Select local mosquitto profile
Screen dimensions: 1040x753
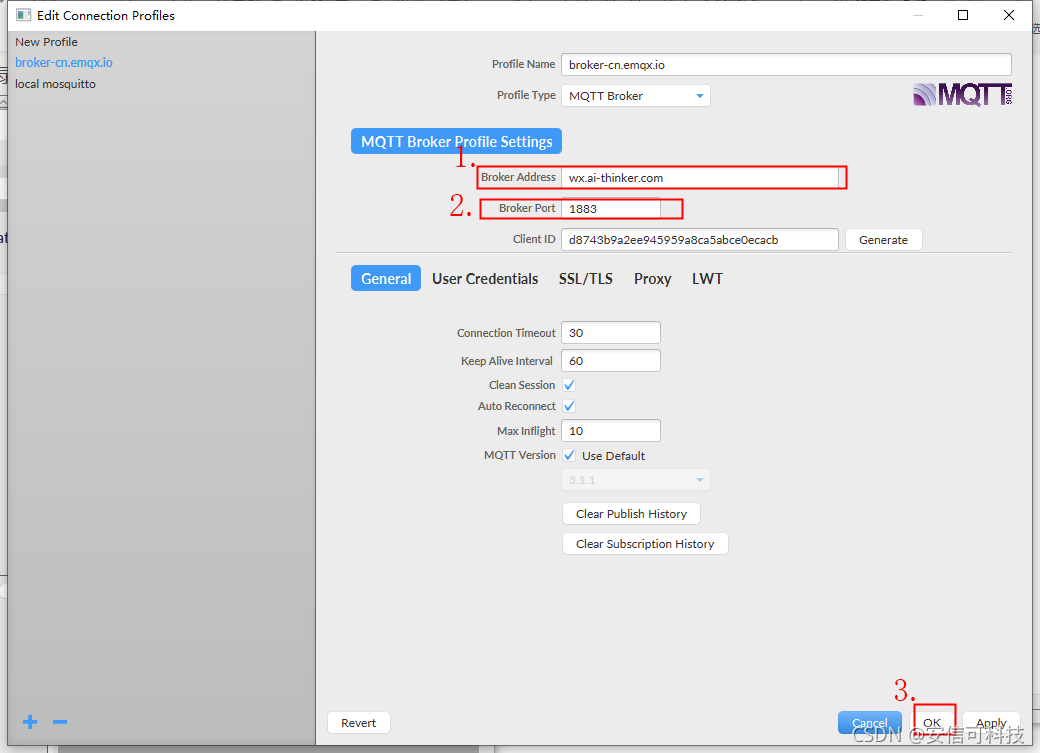pyautogui.click(x=55, y=84)
